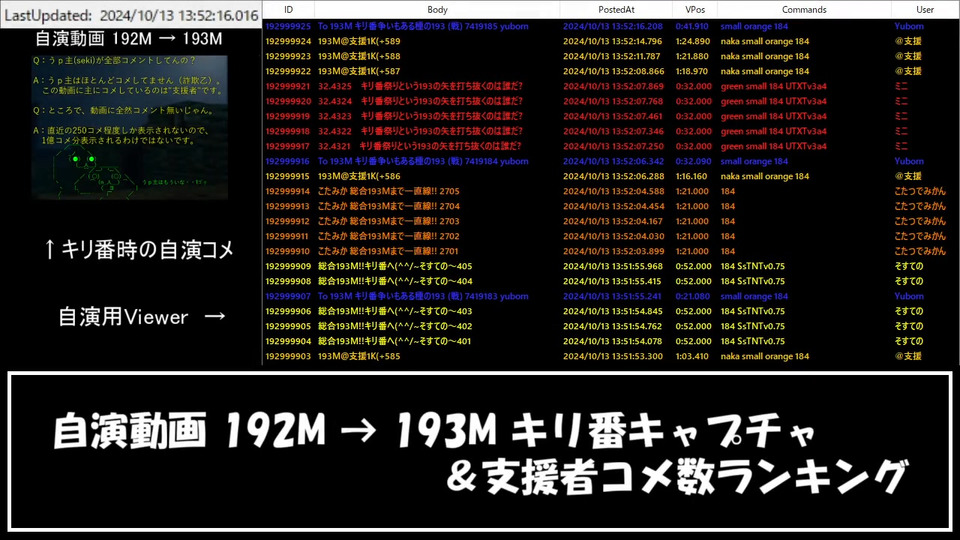Select body starting with 32.4324
The image size is (960, 540).
420,101
